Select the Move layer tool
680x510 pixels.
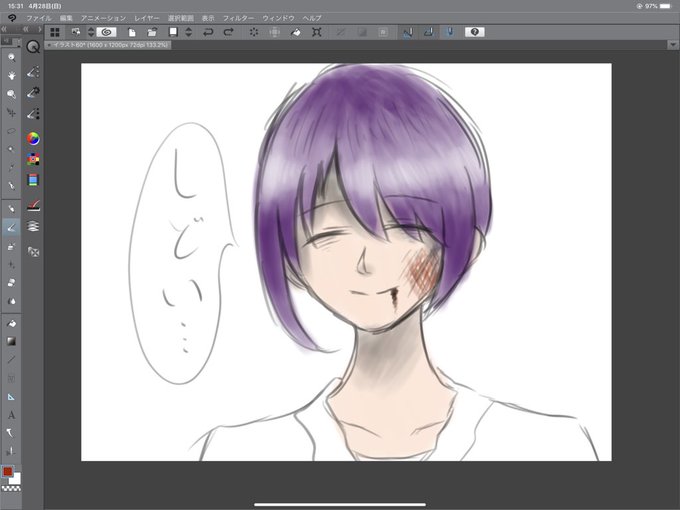[x=11, y=113]
